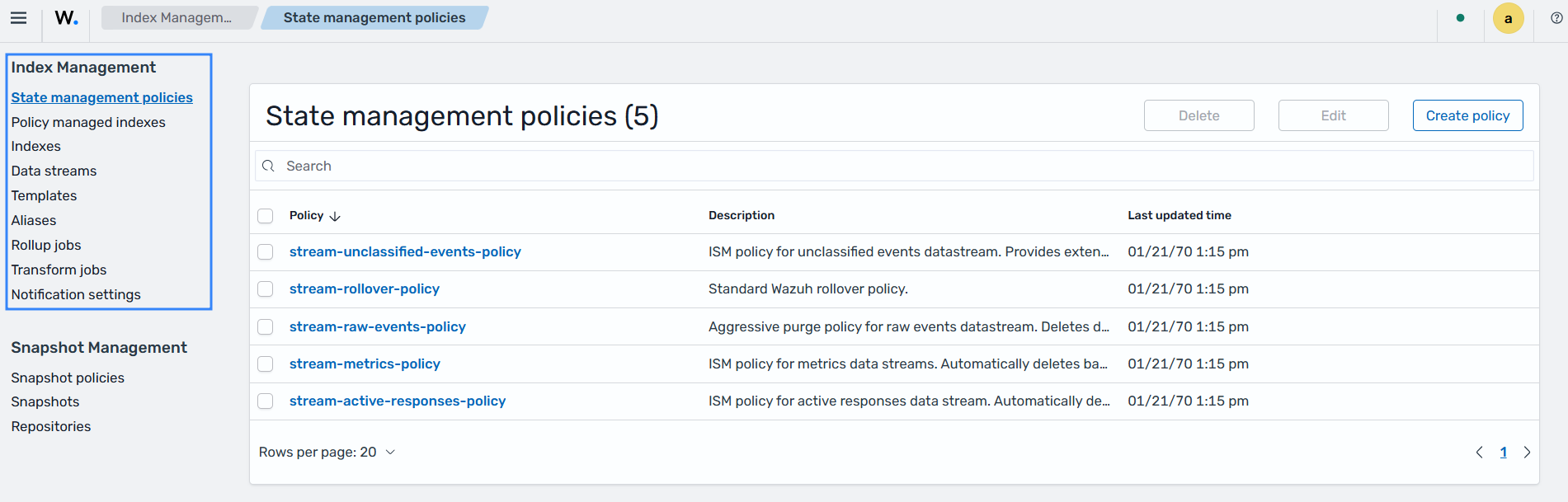Open Rows per page dropdown
Image resolution: width=1568 pixels, height=502 pixels.
tap(327, 452)
